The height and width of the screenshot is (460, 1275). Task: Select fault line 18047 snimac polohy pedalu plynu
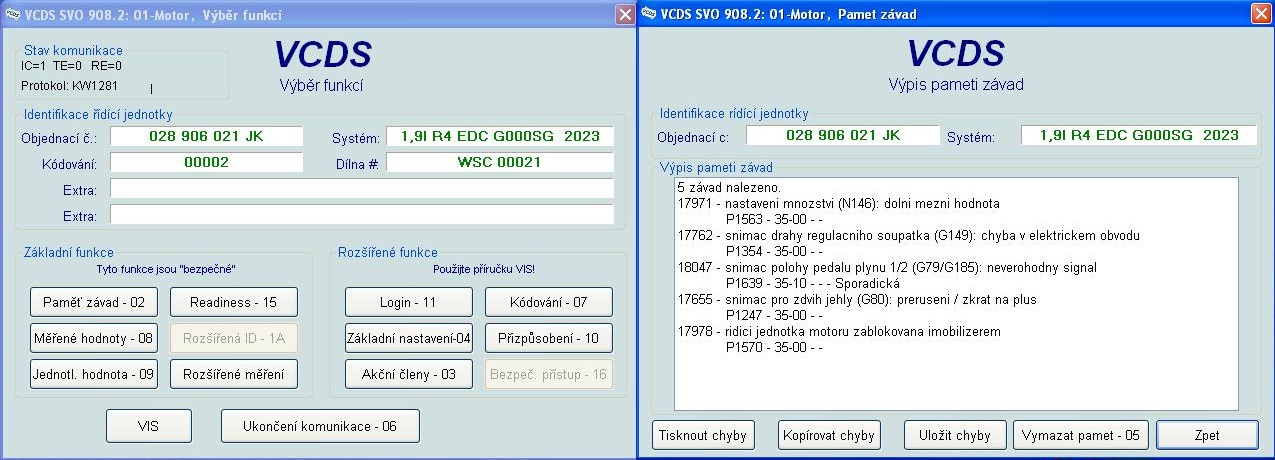coord(886,268)
